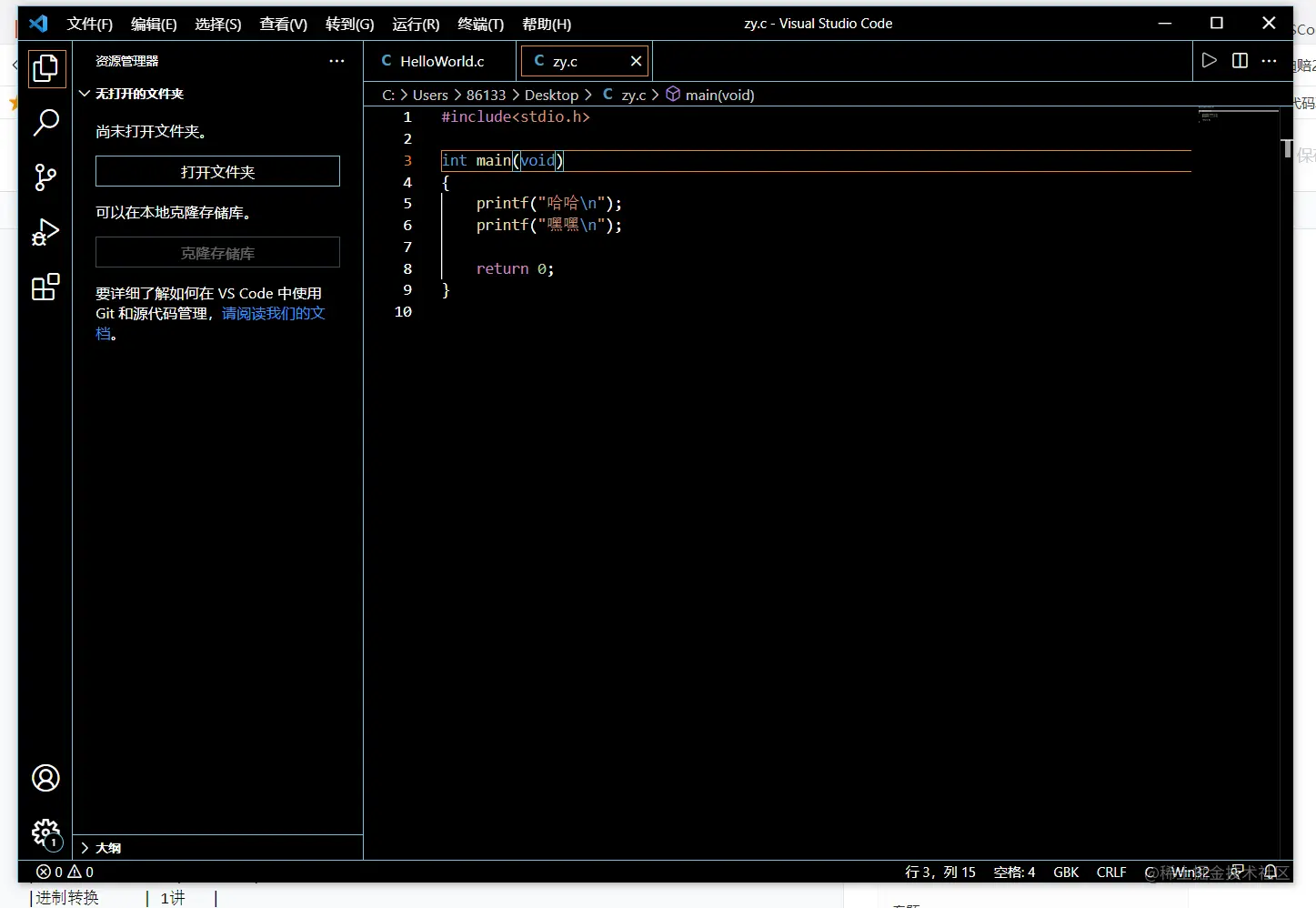
Task: Click line number 8 in gutter
Action: (x=407, y=268)
